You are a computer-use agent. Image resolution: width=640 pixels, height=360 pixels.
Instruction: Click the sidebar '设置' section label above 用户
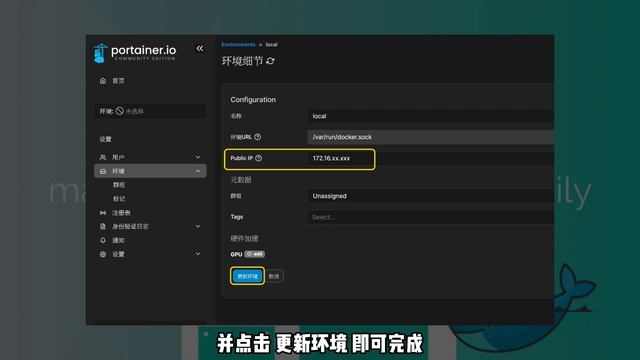[x=105, y=139]
